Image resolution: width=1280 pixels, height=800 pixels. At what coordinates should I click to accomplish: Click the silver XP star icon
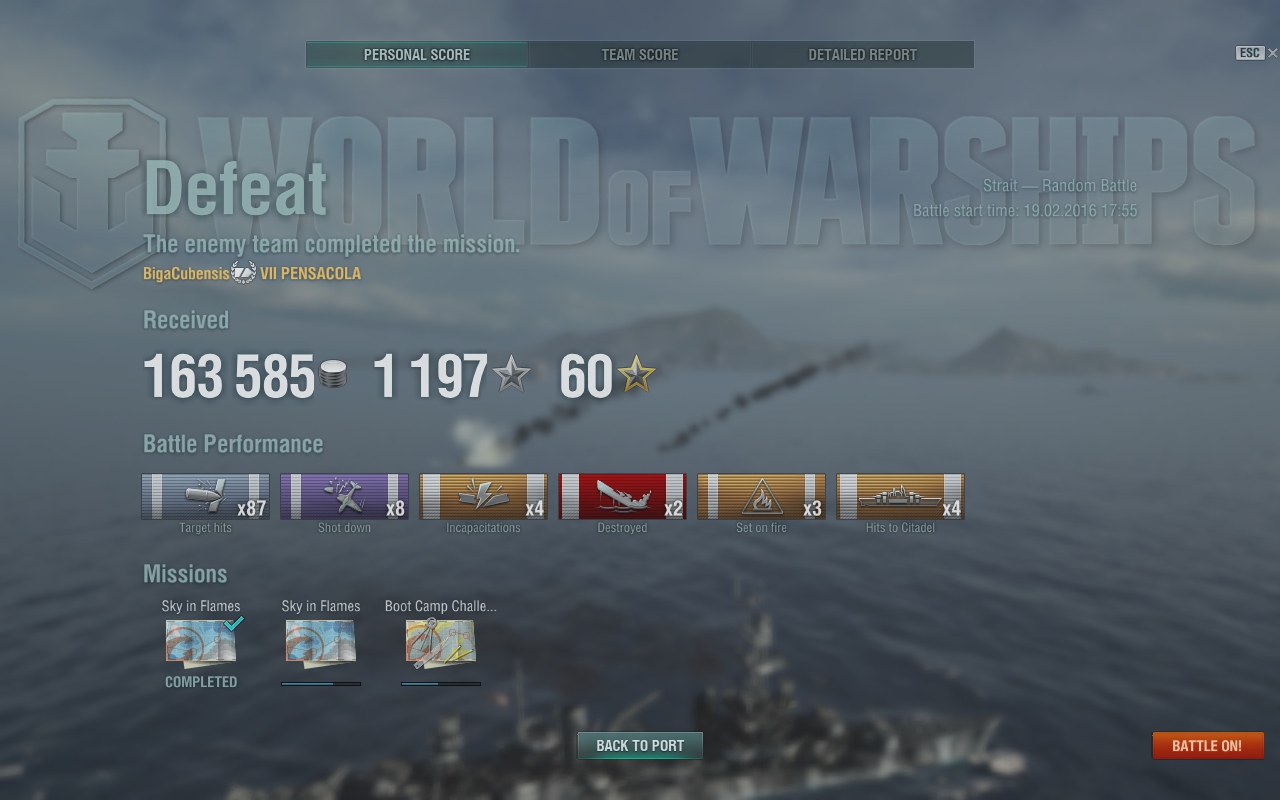(x=511, y=375)
